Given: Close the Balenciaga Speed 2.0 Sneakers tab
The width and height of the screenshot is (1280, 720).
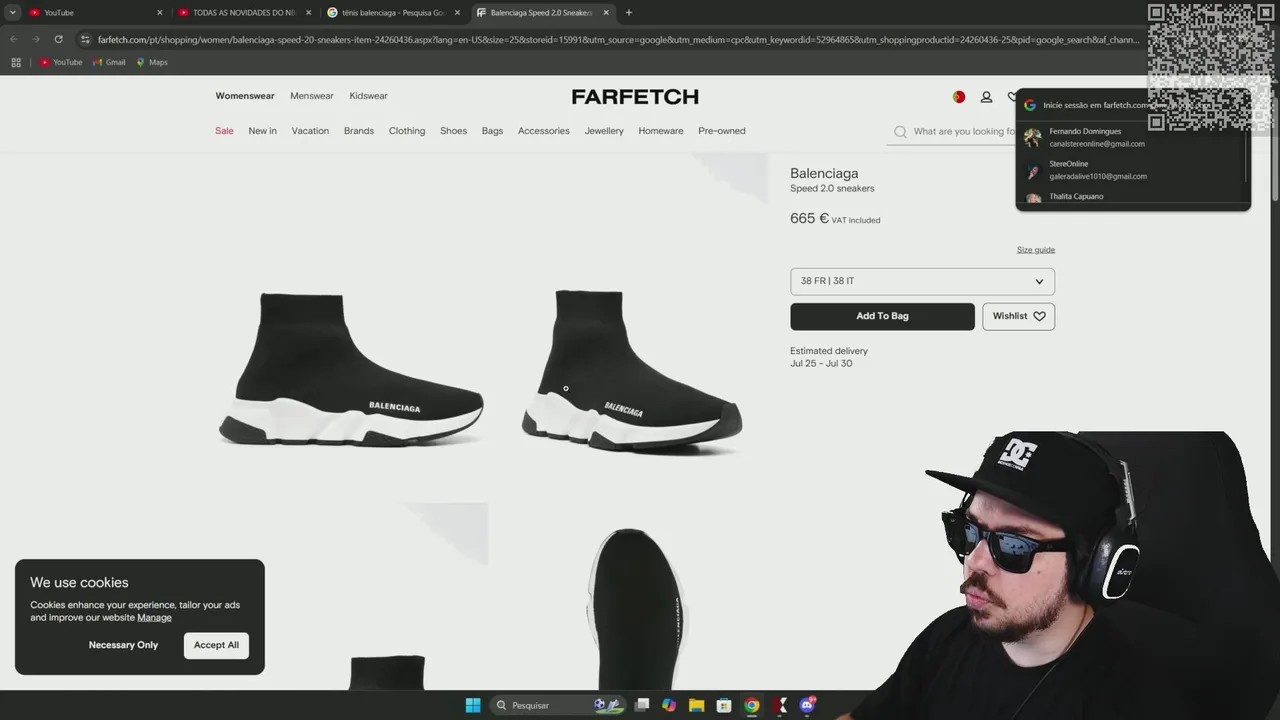Looking at the screenshot, I should tap(606, 12).
